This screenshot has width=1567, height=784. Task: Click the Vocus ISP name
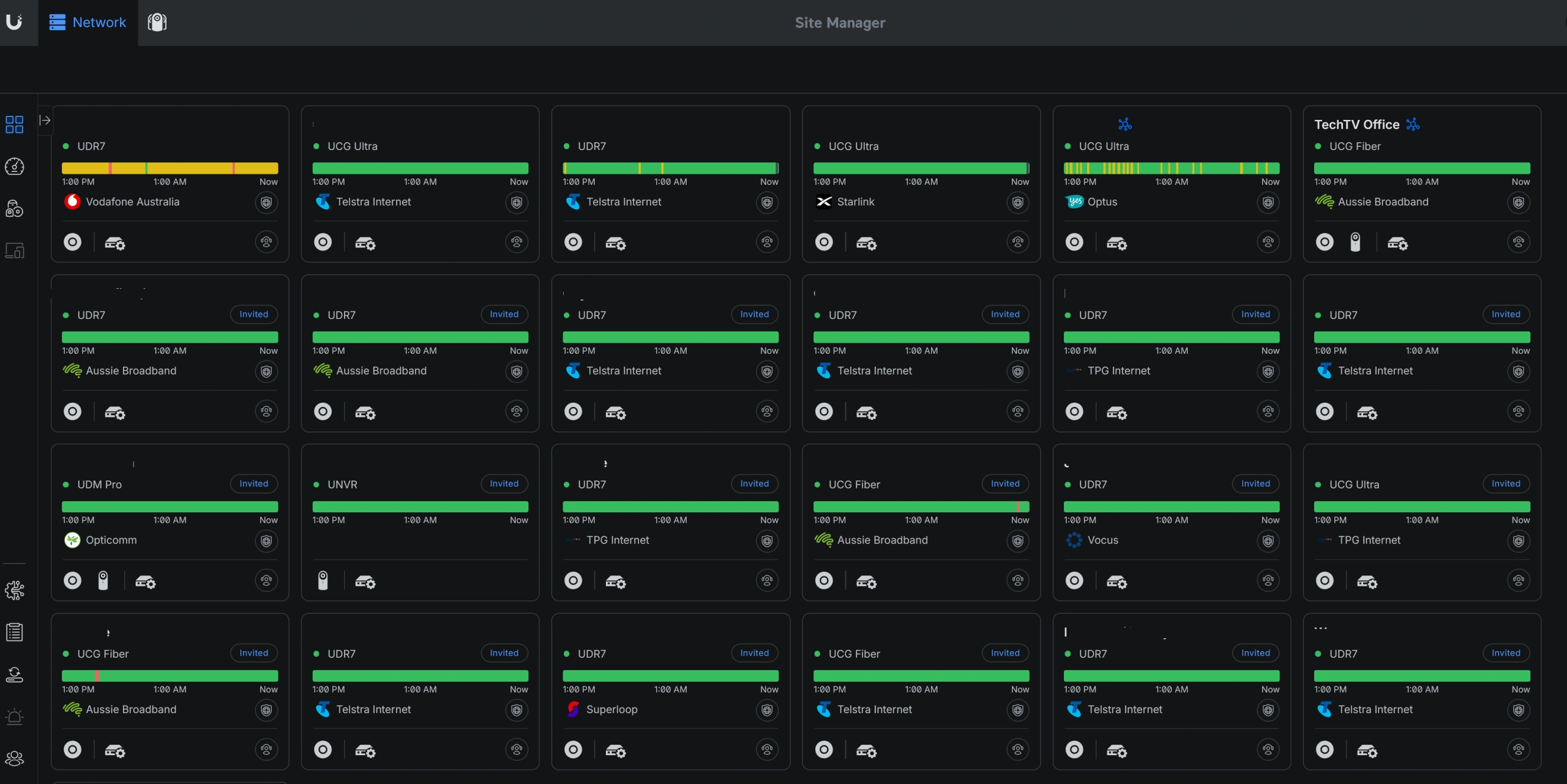tap(1103, 540)
